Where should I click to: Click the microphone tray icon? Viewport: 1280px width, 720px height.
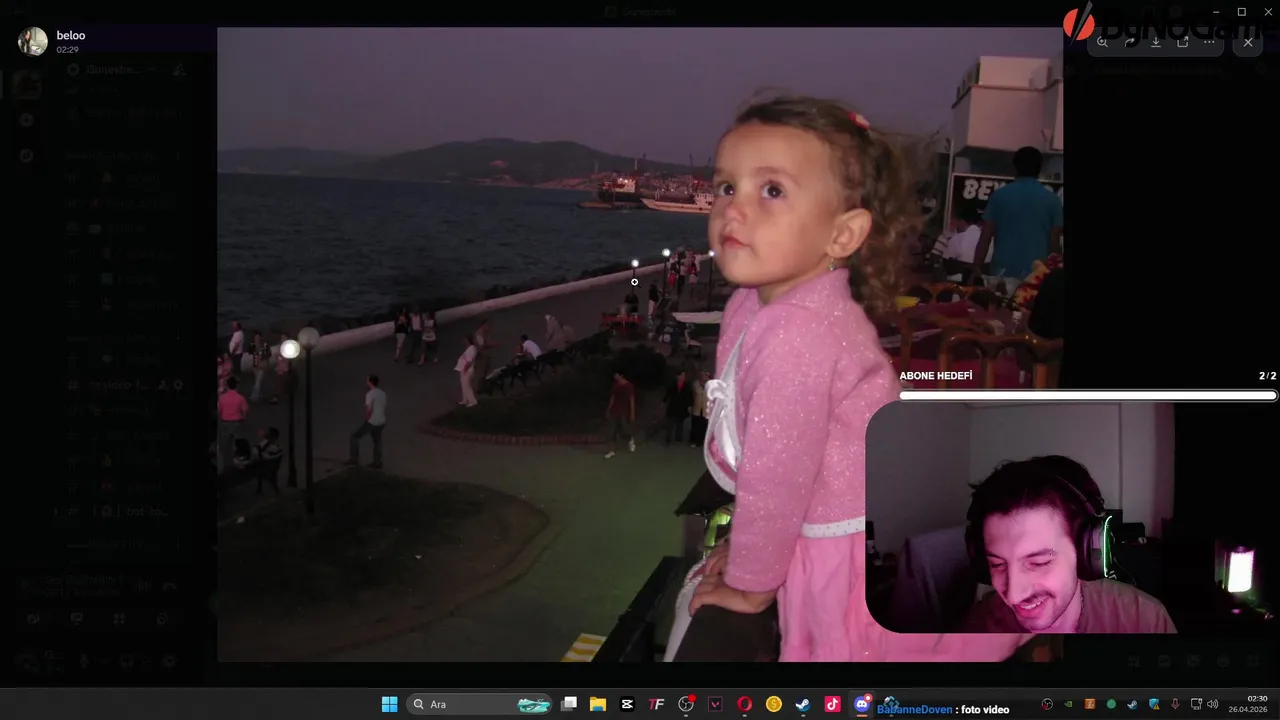tap(1175, 704)
